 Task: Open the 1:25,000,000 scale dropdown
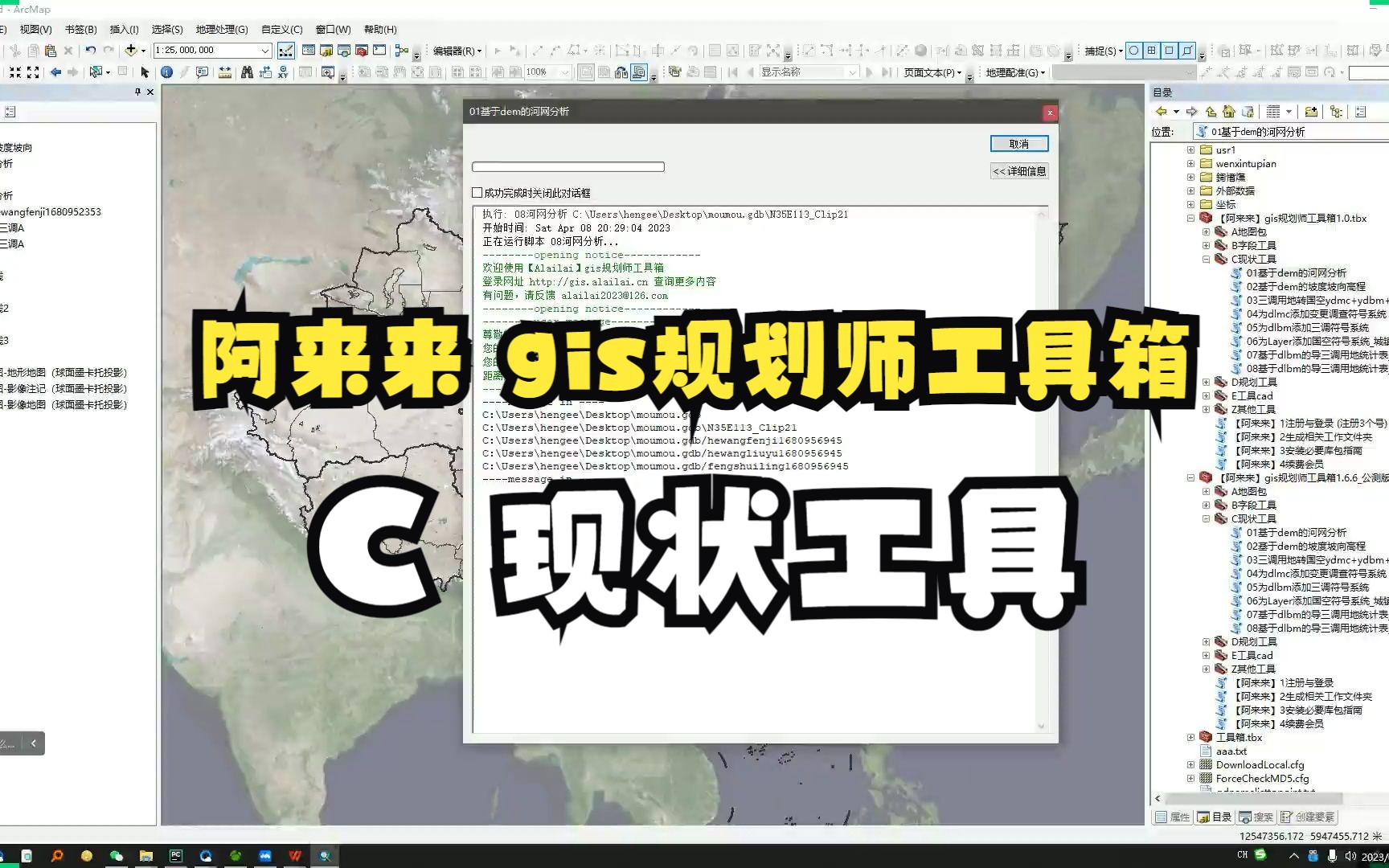266,50
